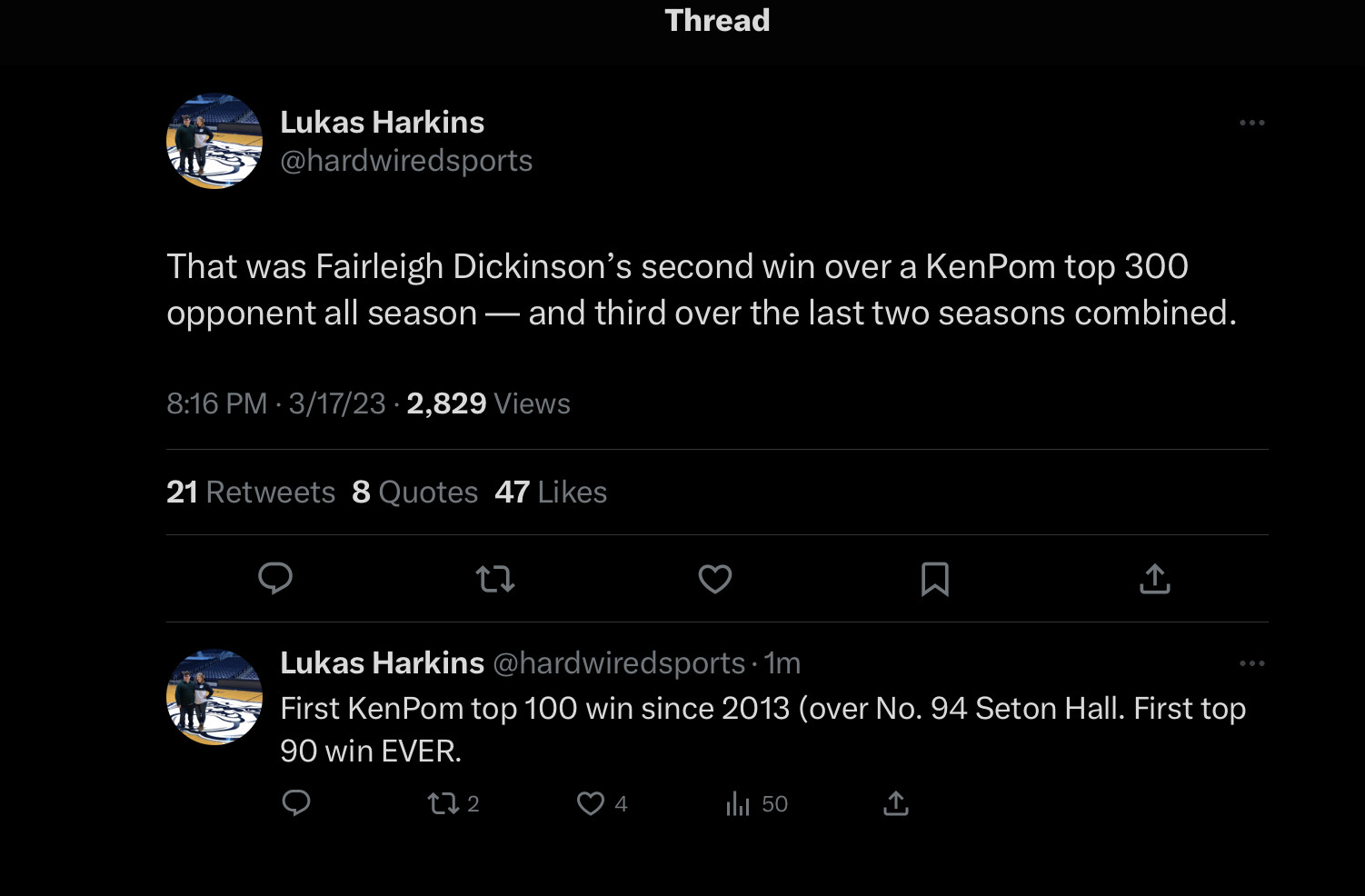Bookmark the main tweet
The height and width of the screenshot is (896, 1365).
[935, 579]
